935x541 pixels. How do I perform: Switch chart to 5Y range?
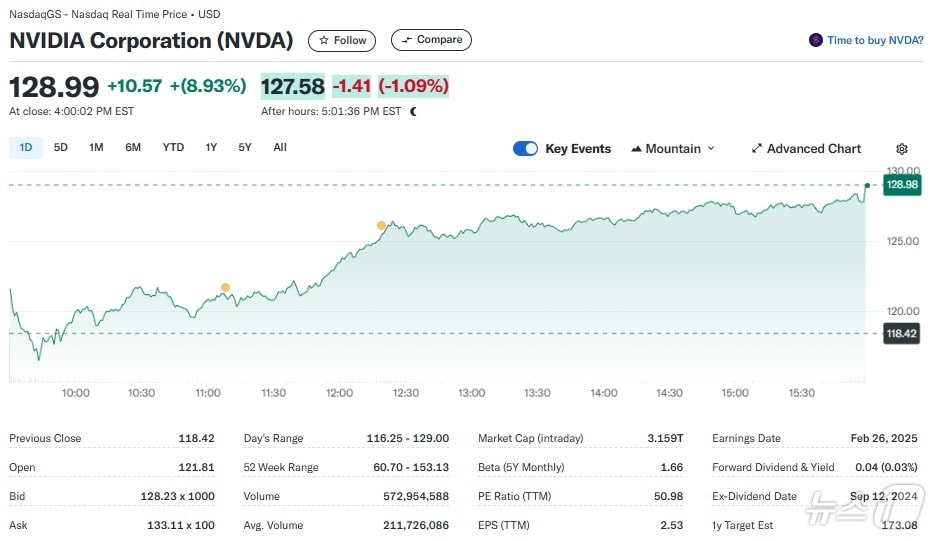(x=245, y=148)
